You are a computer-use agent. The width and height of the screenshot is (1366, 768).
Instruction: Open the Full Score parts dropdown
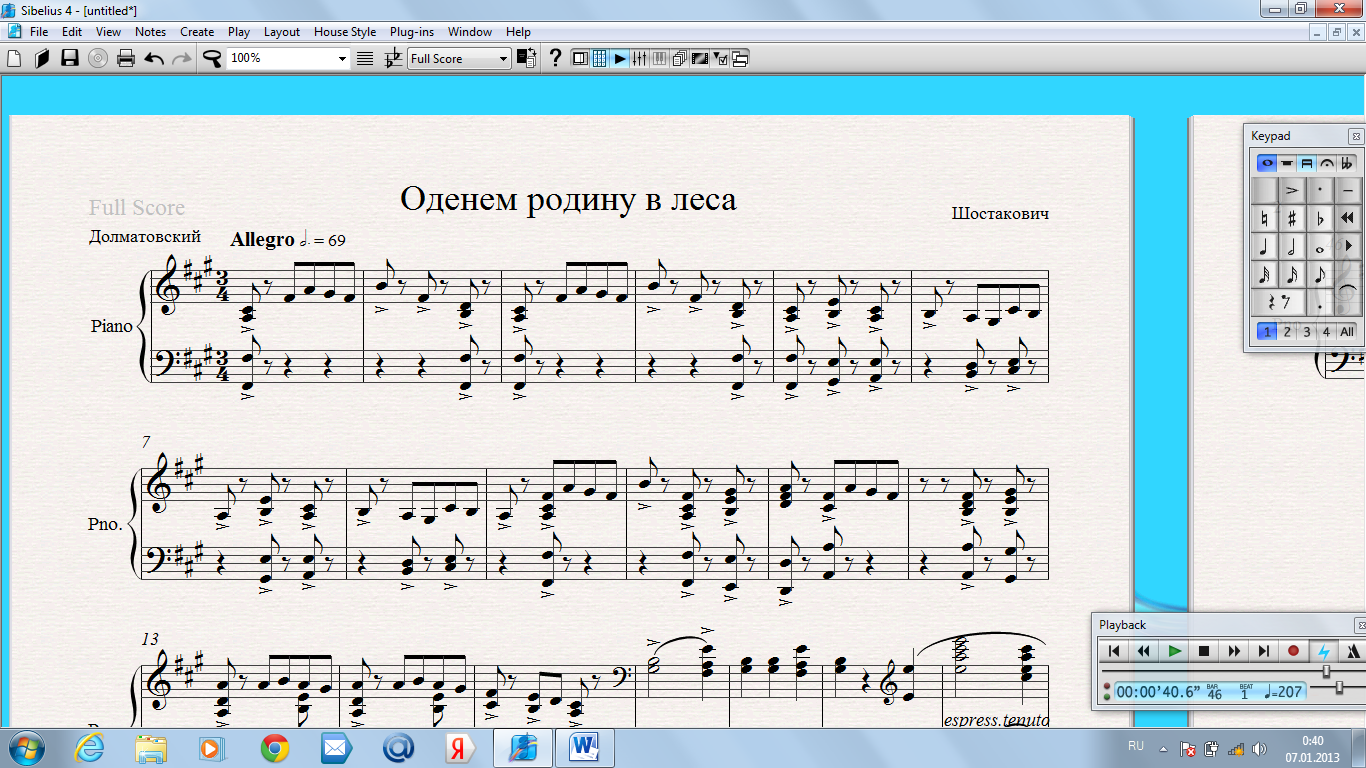pyautogui.click(x=460, y=58)
